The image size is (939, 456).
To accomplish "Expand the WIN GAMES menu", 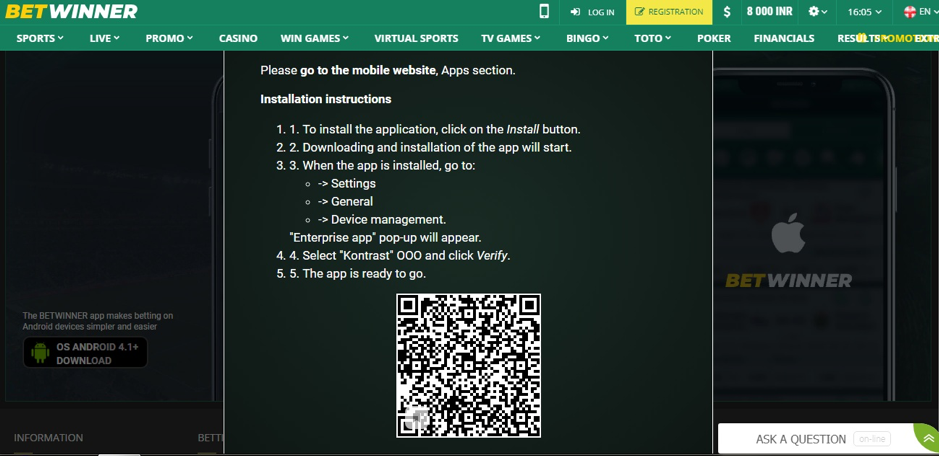I will point(314,38).
